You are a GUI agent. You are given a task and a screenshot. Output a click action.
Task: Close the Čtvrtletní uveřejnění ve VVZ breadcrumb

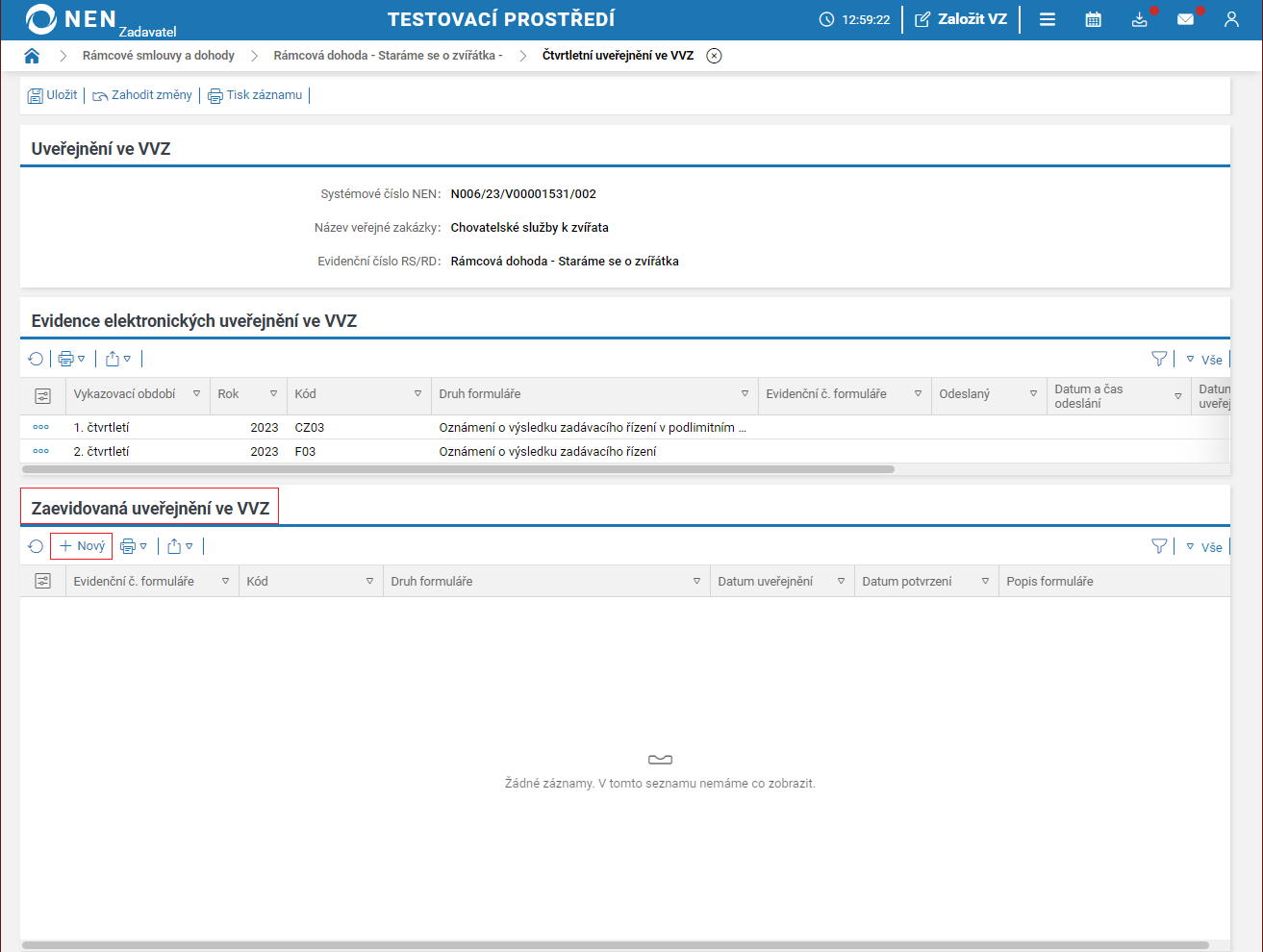pyautogui.click(x=714, y=56)
